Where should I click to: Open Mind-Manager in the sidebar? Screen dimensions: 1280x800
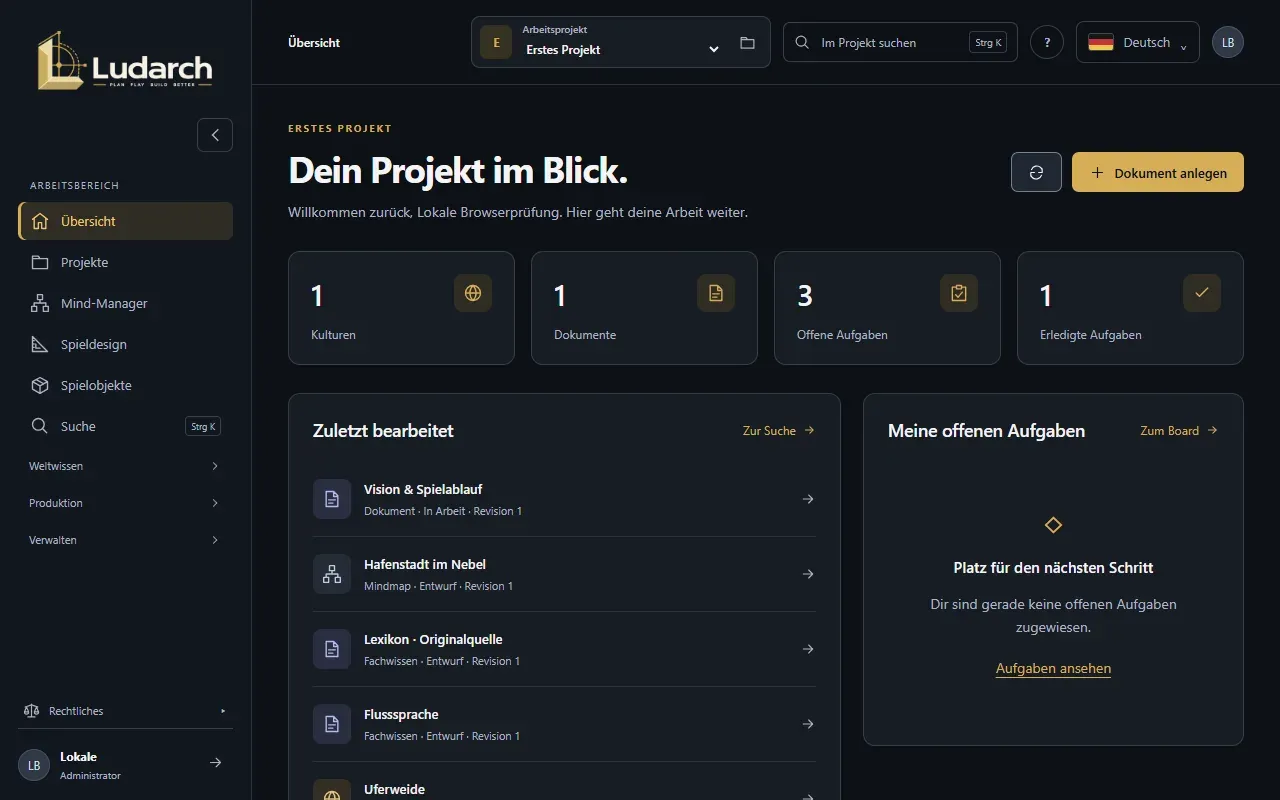click(x=125, y=303)
